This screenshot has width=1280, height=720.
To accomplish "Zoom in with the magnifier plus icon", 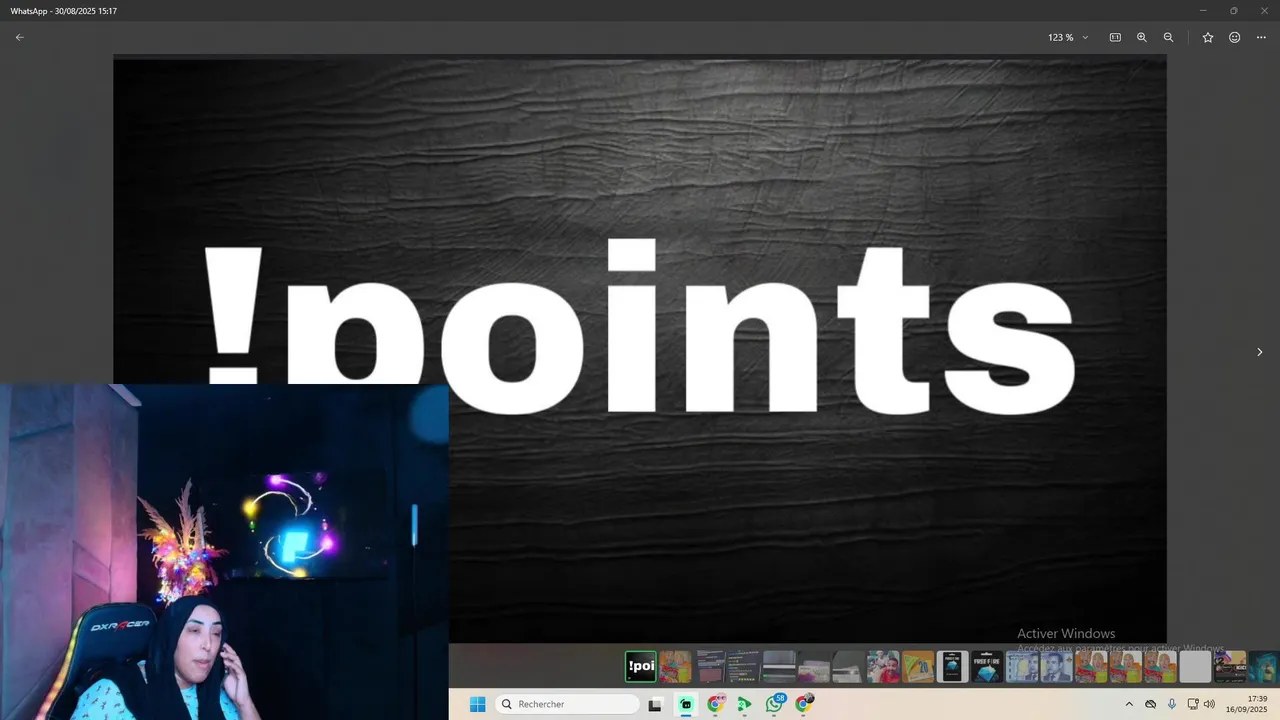I will [1142, 37].
